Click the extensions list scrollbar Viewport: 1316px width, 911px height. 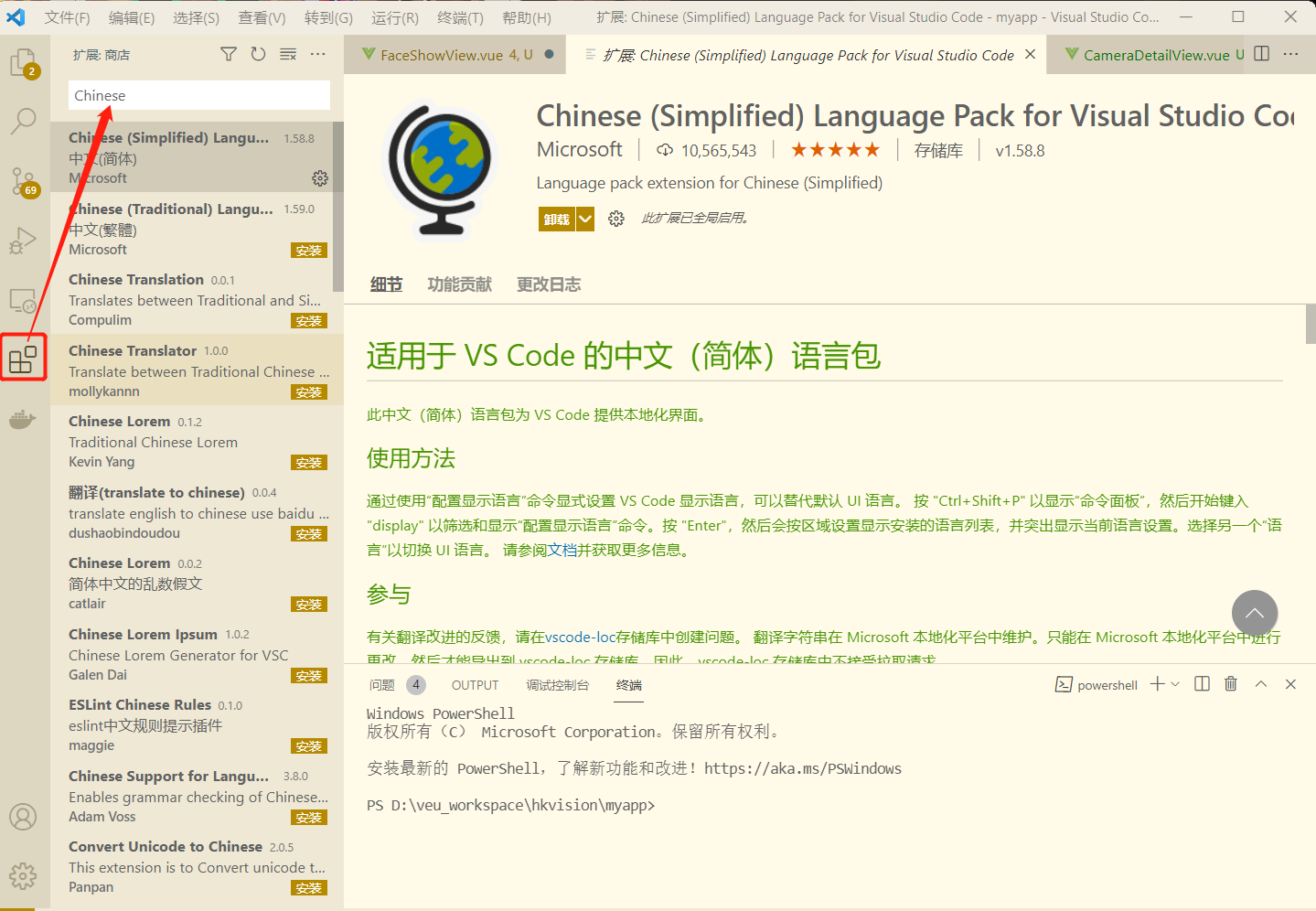(338, 207)
